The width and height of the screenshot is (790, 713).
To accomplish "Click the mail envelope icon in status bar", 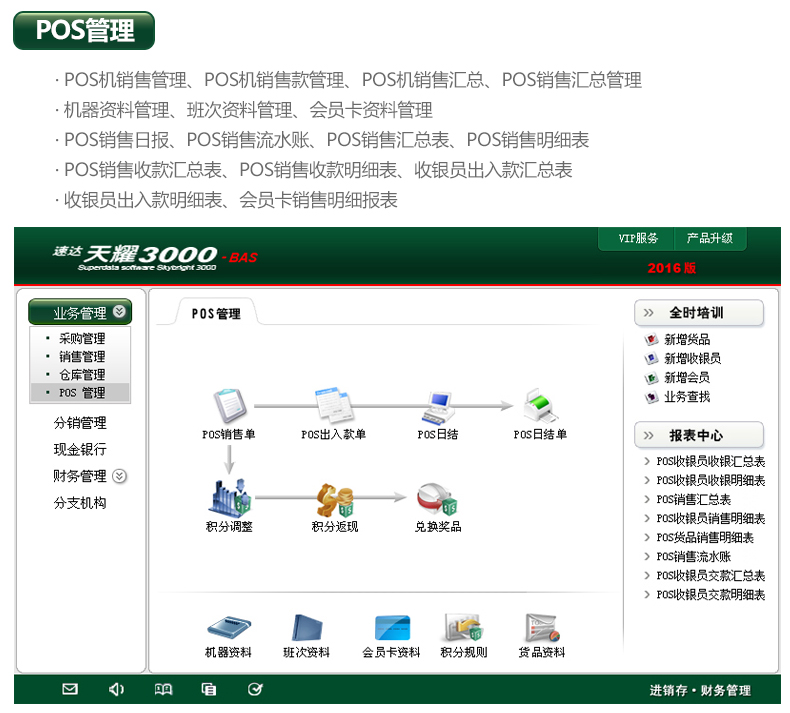I will point(70,689).
